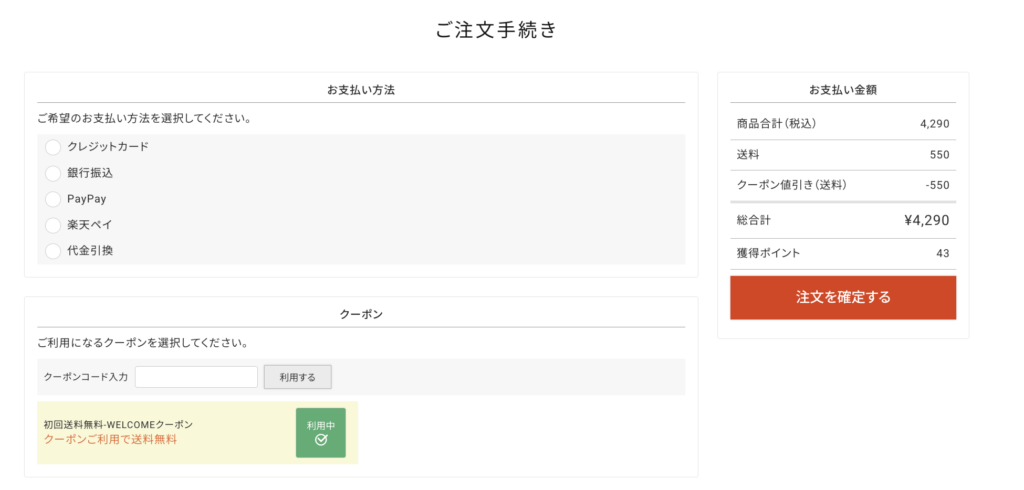Select the クレジットカード radio button
The height and width of the screenshot is (490, 1024).
(54, 147)
